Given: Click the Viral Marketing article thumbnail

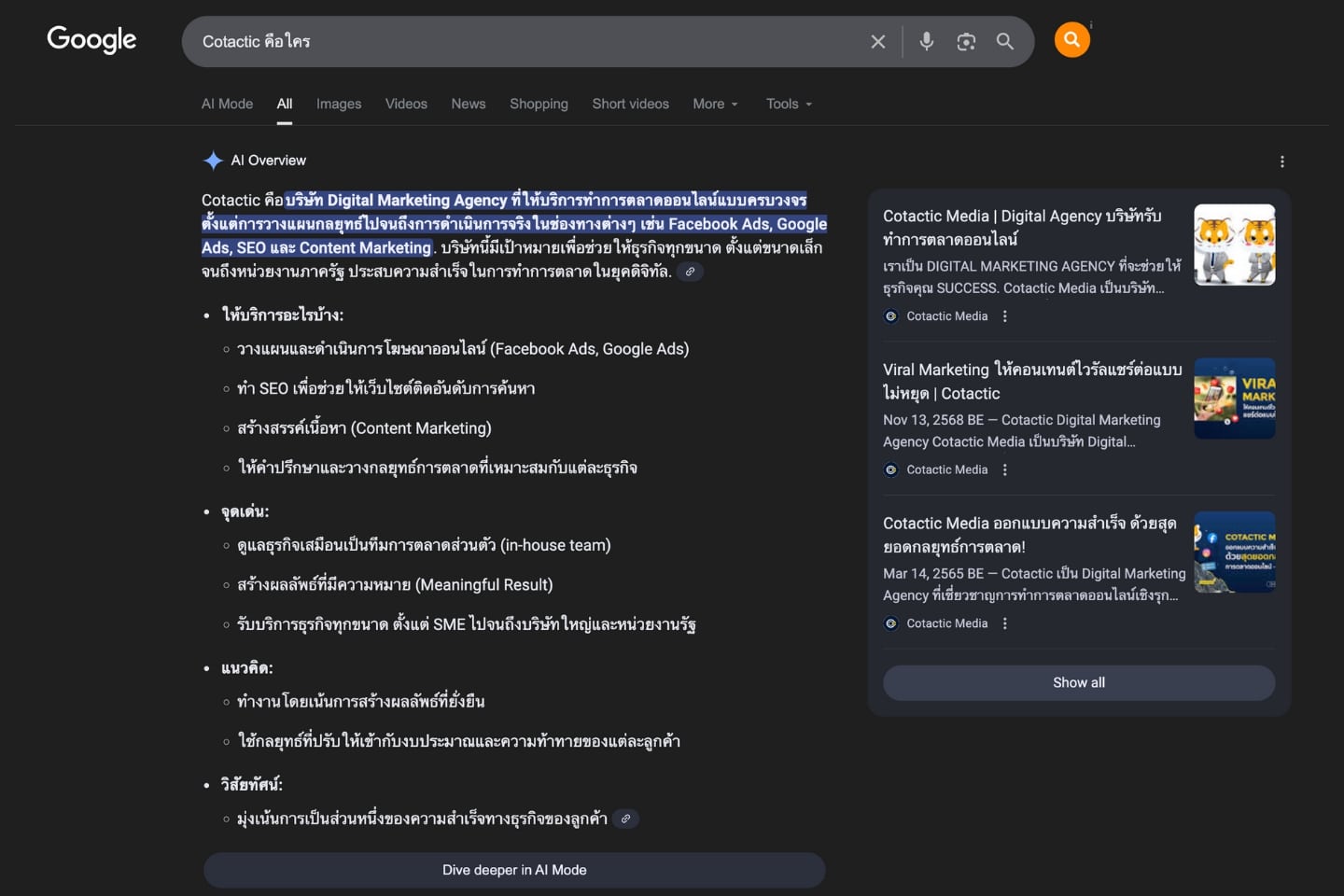Looking at the screenshot, I should (1234, 398).
